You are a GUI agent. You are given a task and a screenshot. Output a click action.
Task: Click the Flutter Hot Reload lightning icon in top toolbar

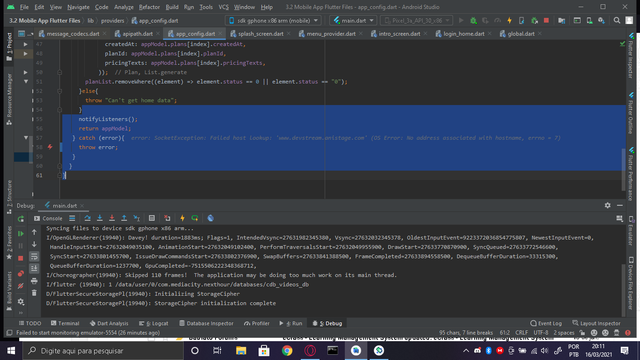click(x=509, y=20)
